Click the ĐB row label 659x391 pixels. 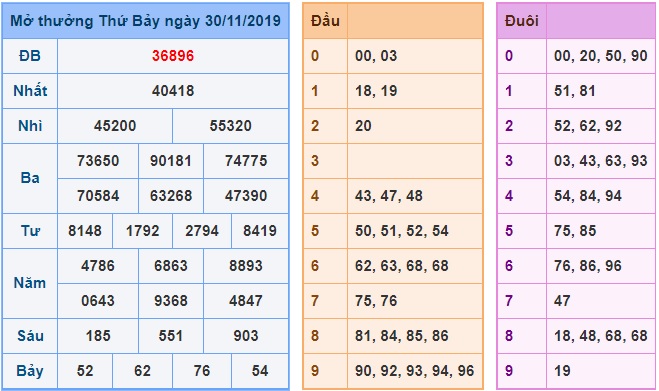30,55
